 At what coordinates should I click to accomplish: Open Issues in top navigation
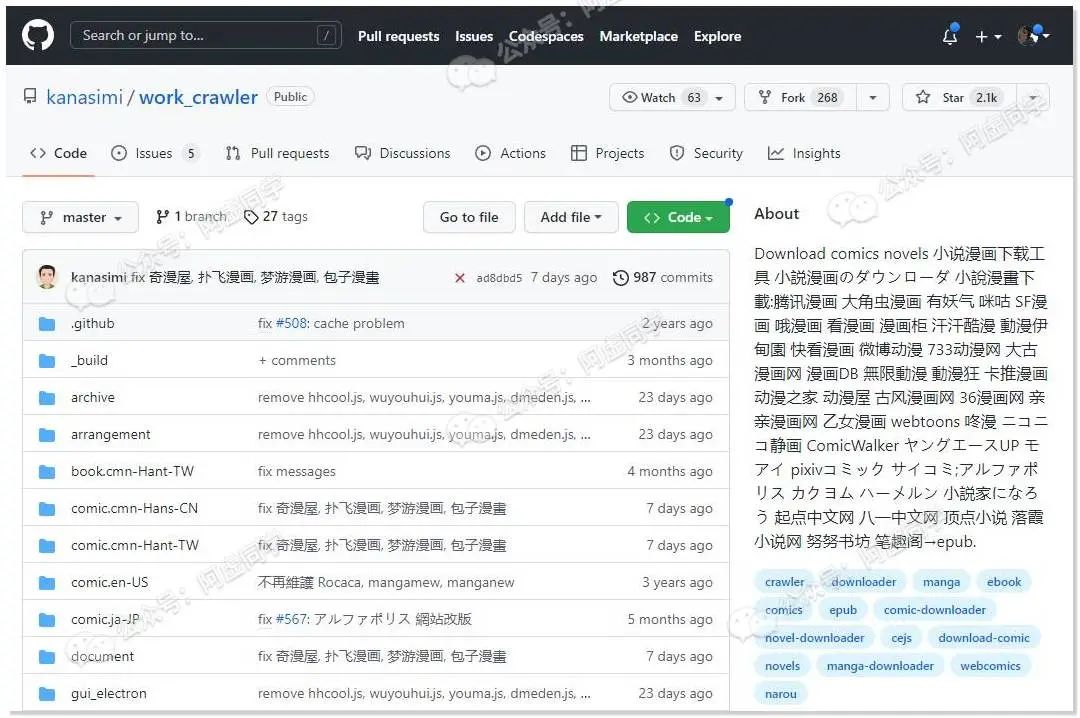pyautogui.click(x=474, y=37)
